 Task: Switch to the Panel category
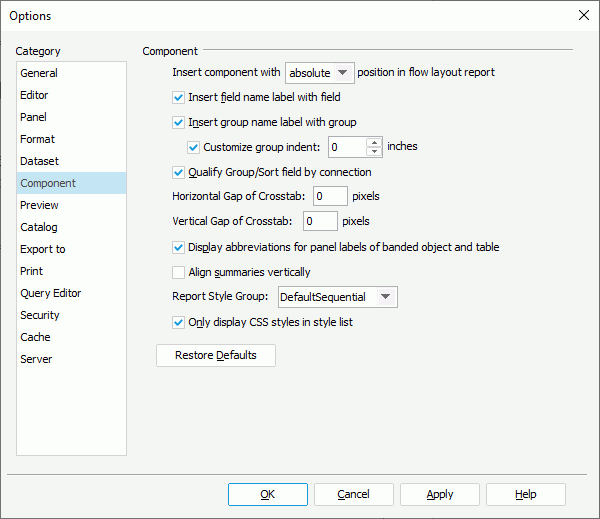coord(71,117)
